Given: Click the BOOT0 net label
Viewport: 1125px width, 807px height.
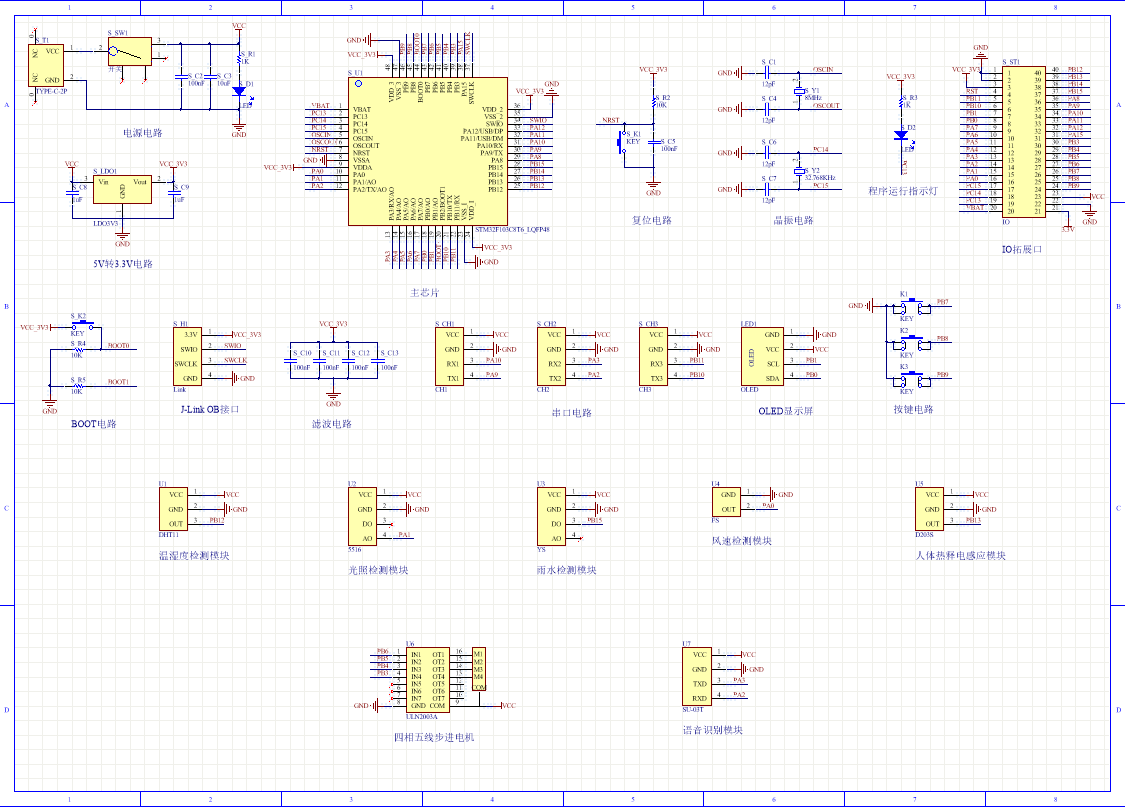Looking at the screenshot, I should 118,346.
